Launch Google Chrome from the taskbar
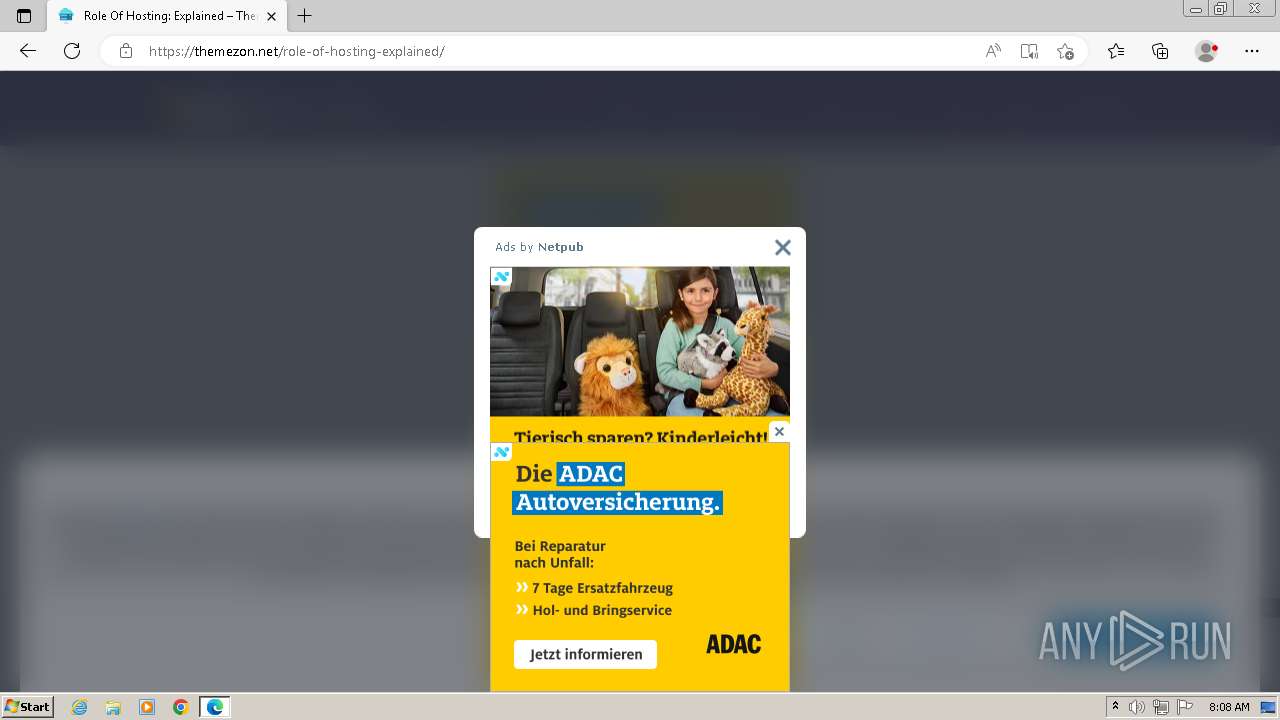 [x=180, y=707]
